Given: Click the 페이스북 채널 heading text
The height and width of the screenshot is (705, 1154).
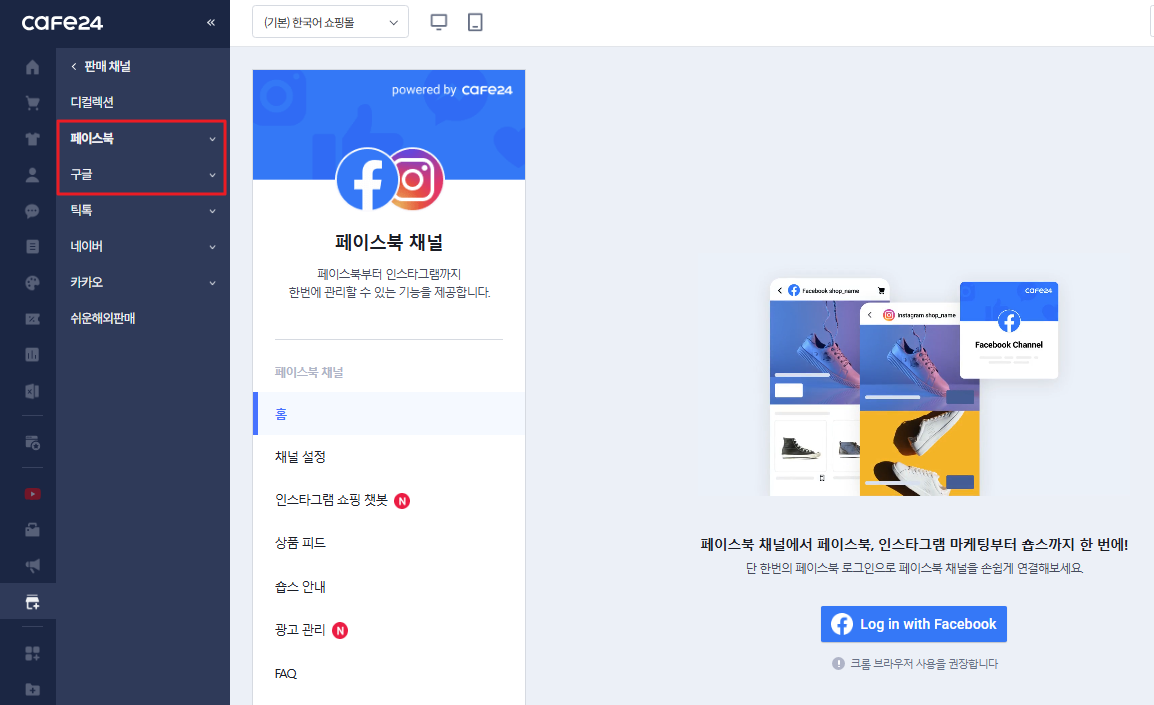Looking at the screenshot, I should point(389,242).
